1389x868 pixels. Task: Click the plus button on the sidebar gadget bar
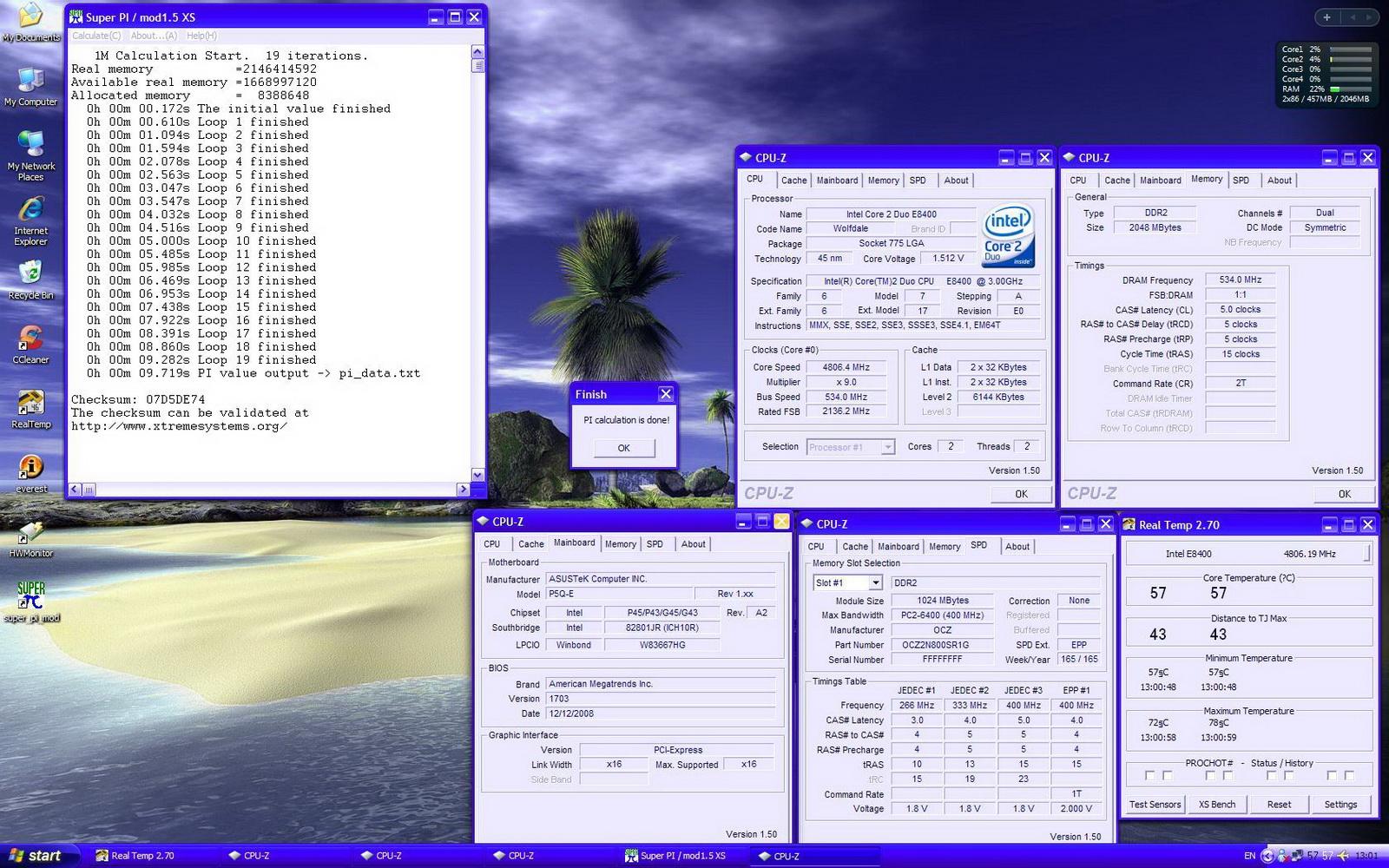tap(1326, 16)
